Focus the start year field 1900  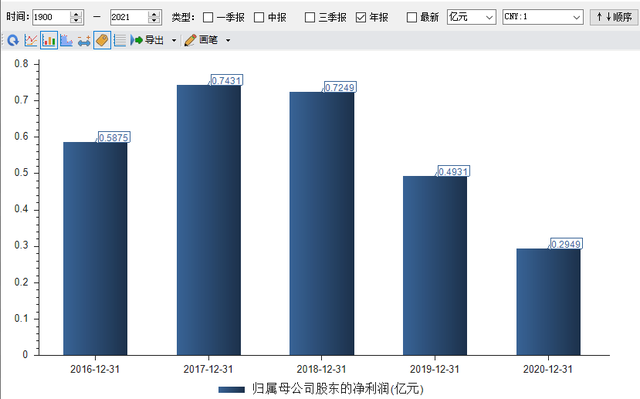tap(51, 17)
